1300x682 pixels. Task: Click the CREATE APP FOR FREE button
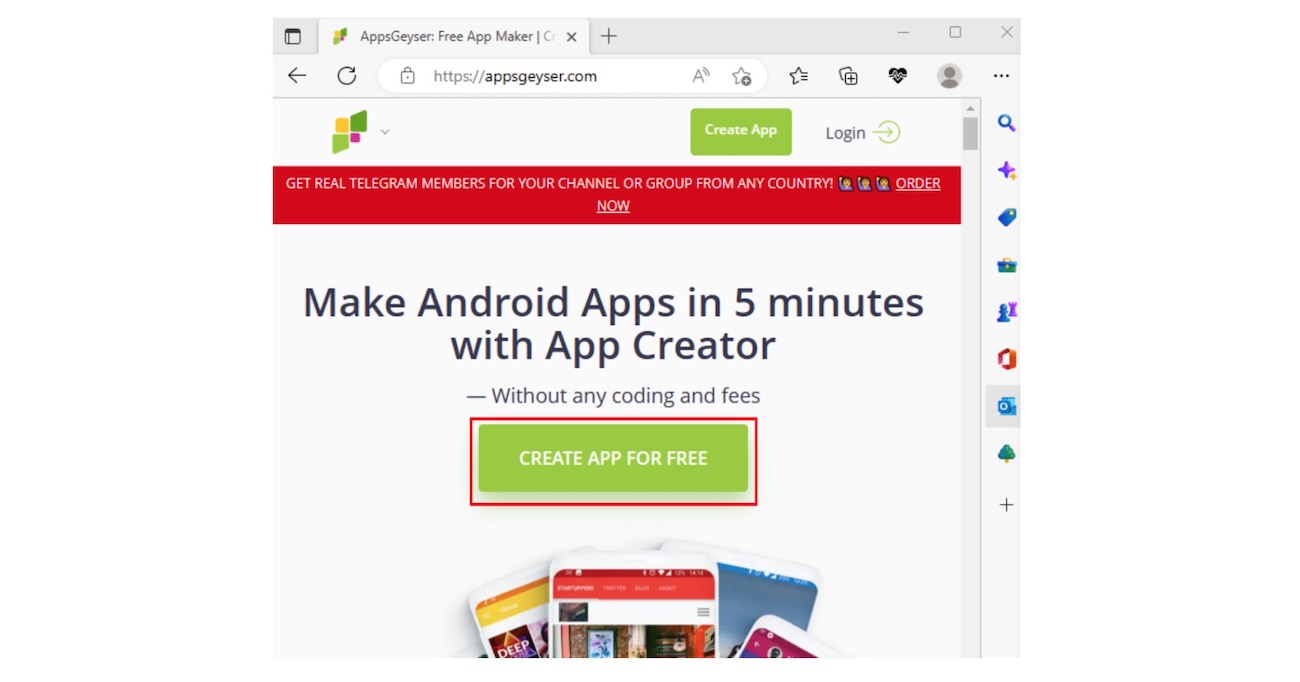[613, 458]
